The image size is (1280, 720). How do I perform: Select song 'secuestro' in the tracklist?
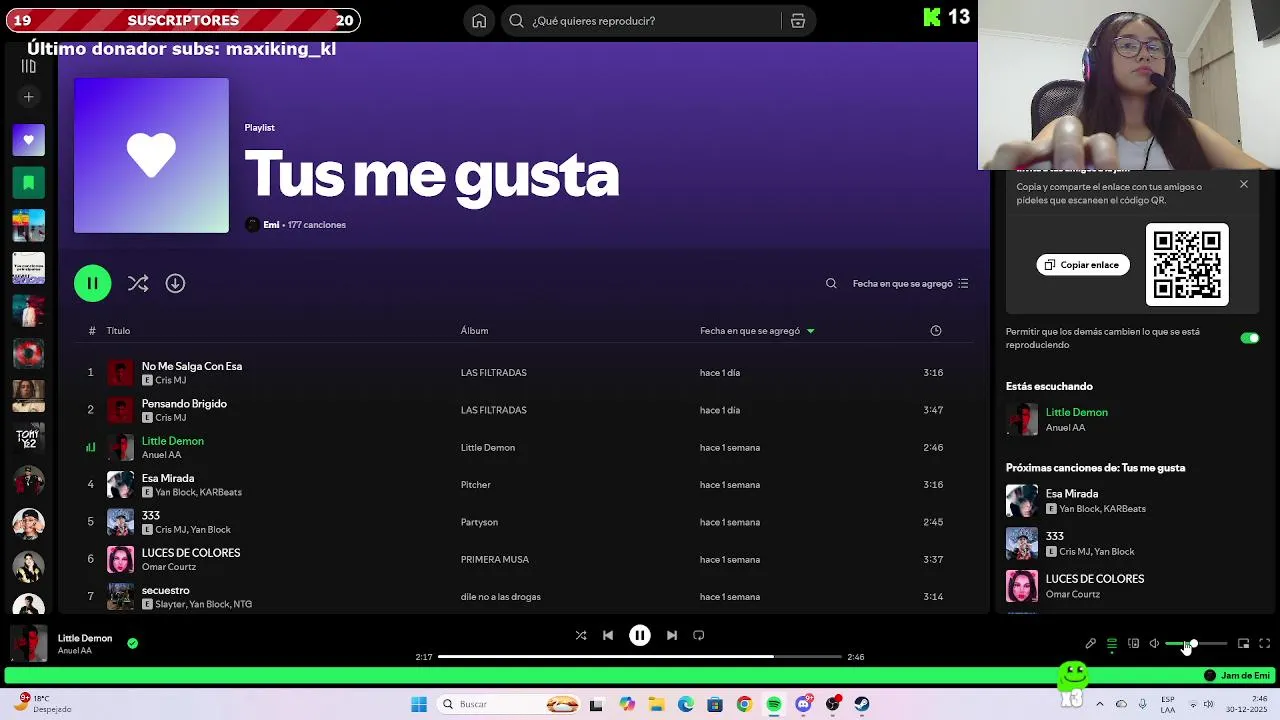(x=166, y=590)
